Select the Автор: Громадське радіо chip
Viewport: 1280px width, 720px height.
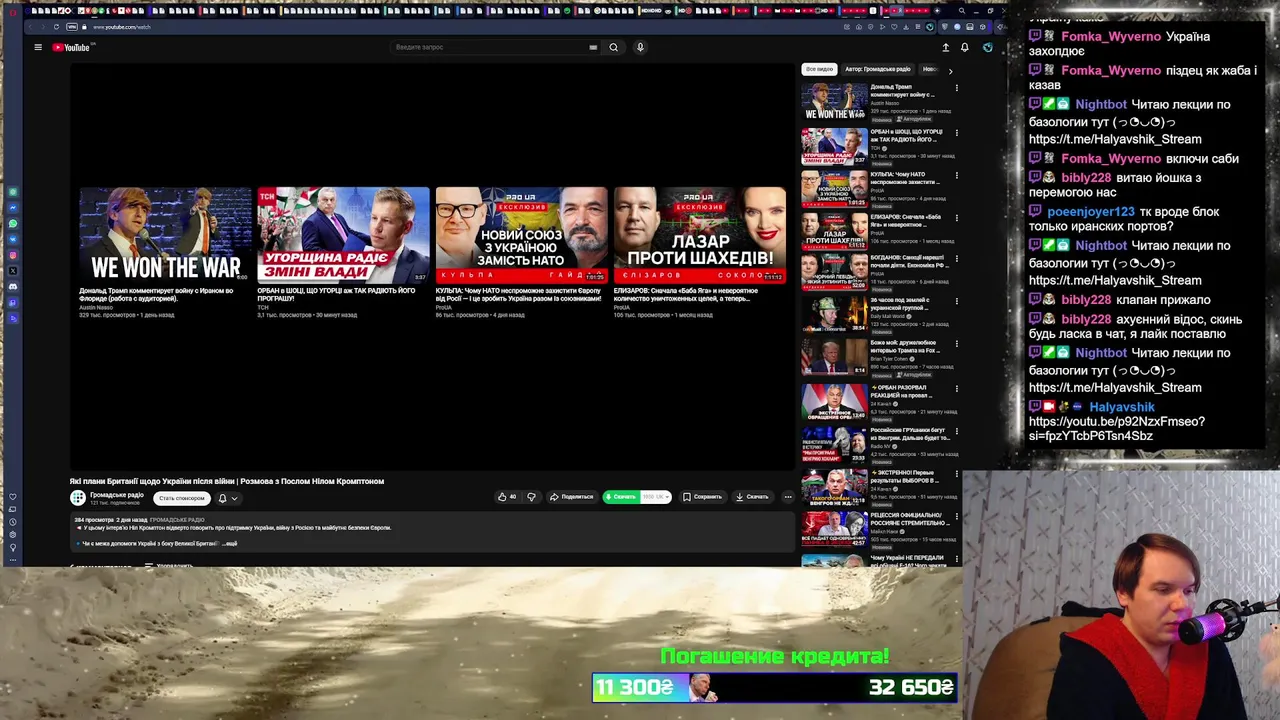[x=878, y=69]
